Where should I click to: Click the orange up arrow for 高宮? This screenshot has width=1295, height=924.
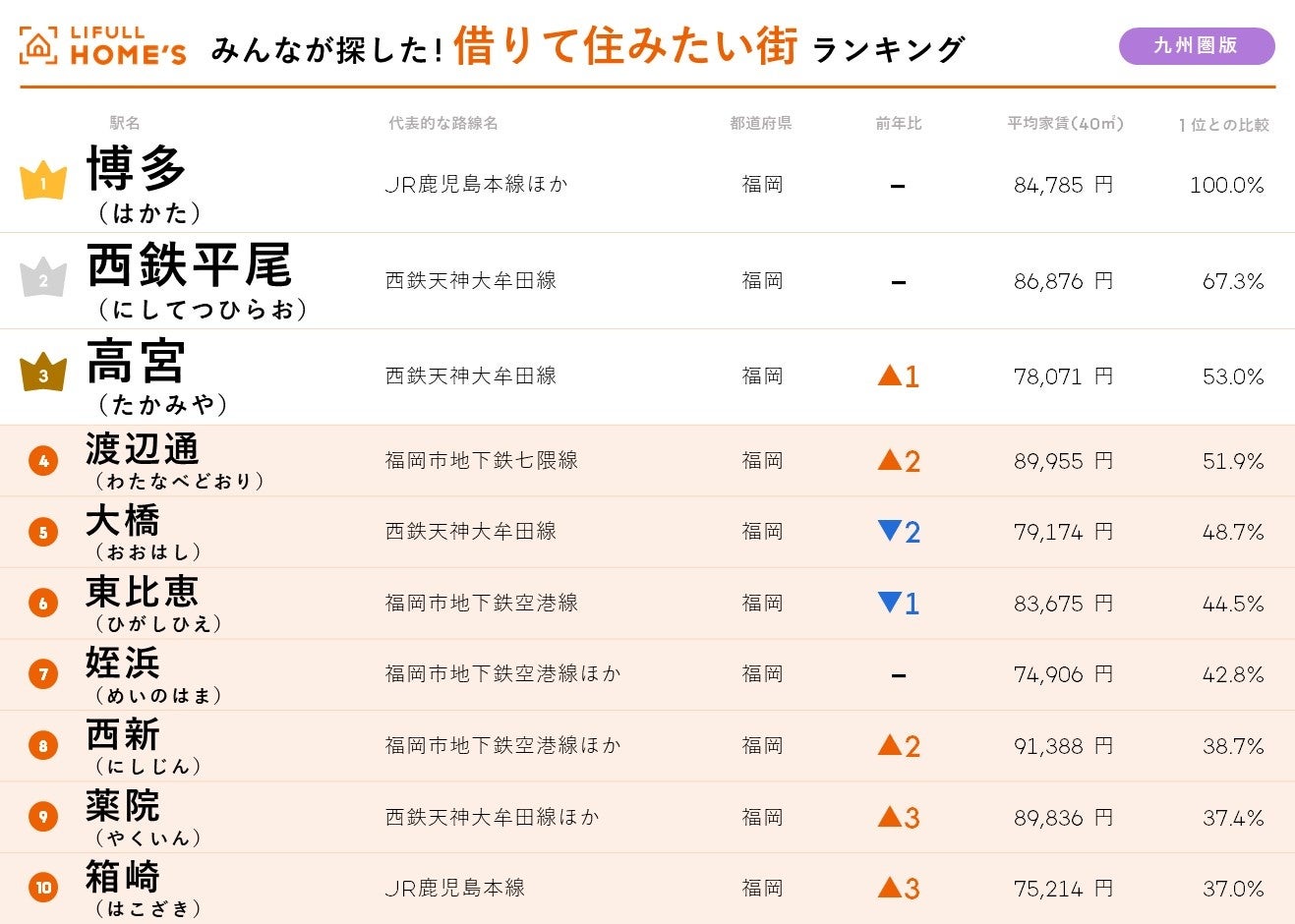[x=890, y=375]
